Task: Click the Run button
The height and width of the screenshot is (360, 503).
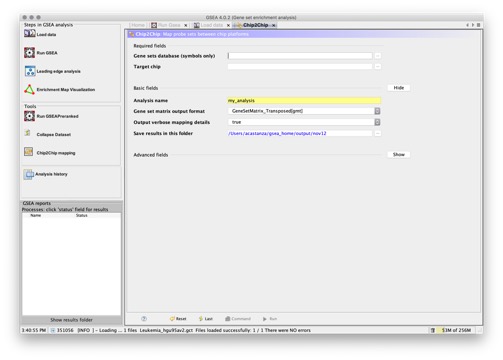Action: (270, 319)
